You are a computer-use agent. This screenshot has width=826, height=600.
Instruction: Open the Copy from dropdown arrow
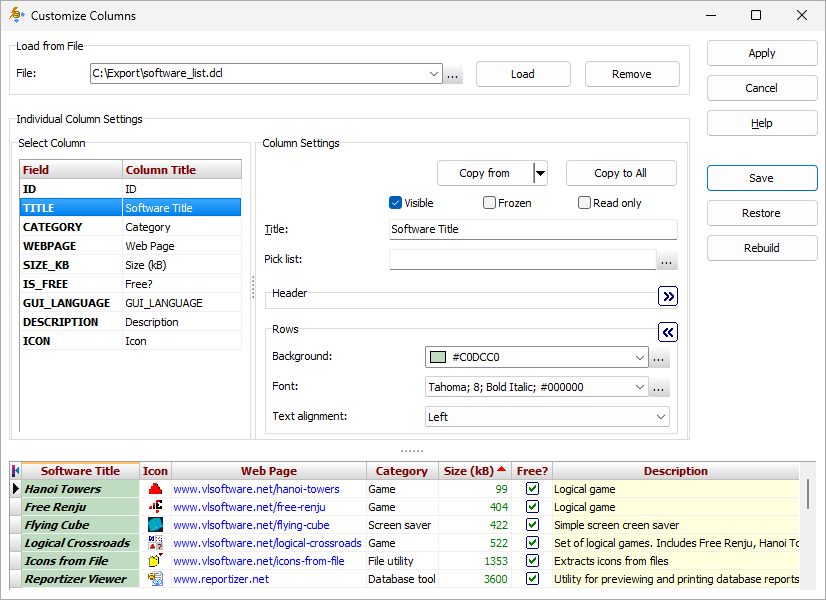(x=540, y=172)
